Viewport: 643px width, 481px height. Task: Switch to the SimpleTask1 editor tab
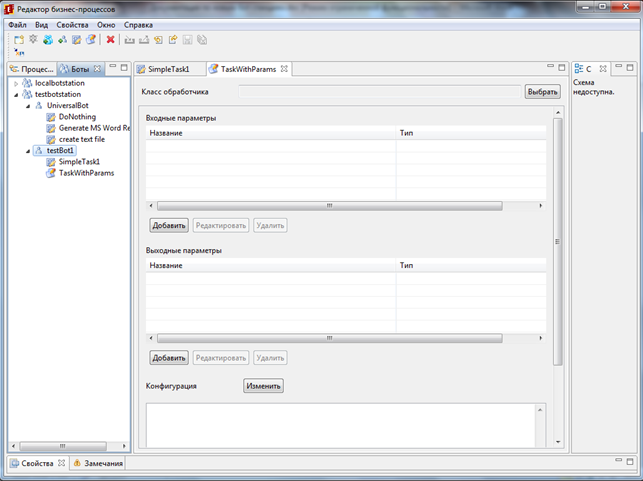click(167, 69)
